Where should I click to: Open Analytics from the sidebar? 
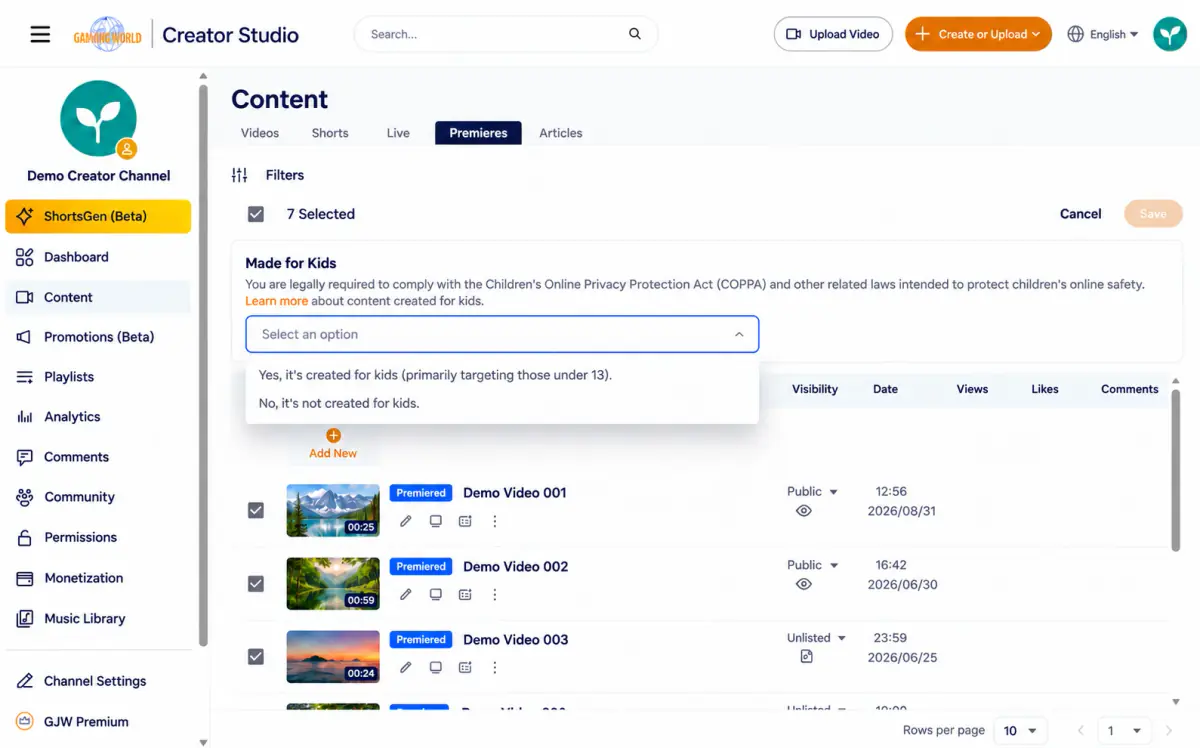click(98, 417)
